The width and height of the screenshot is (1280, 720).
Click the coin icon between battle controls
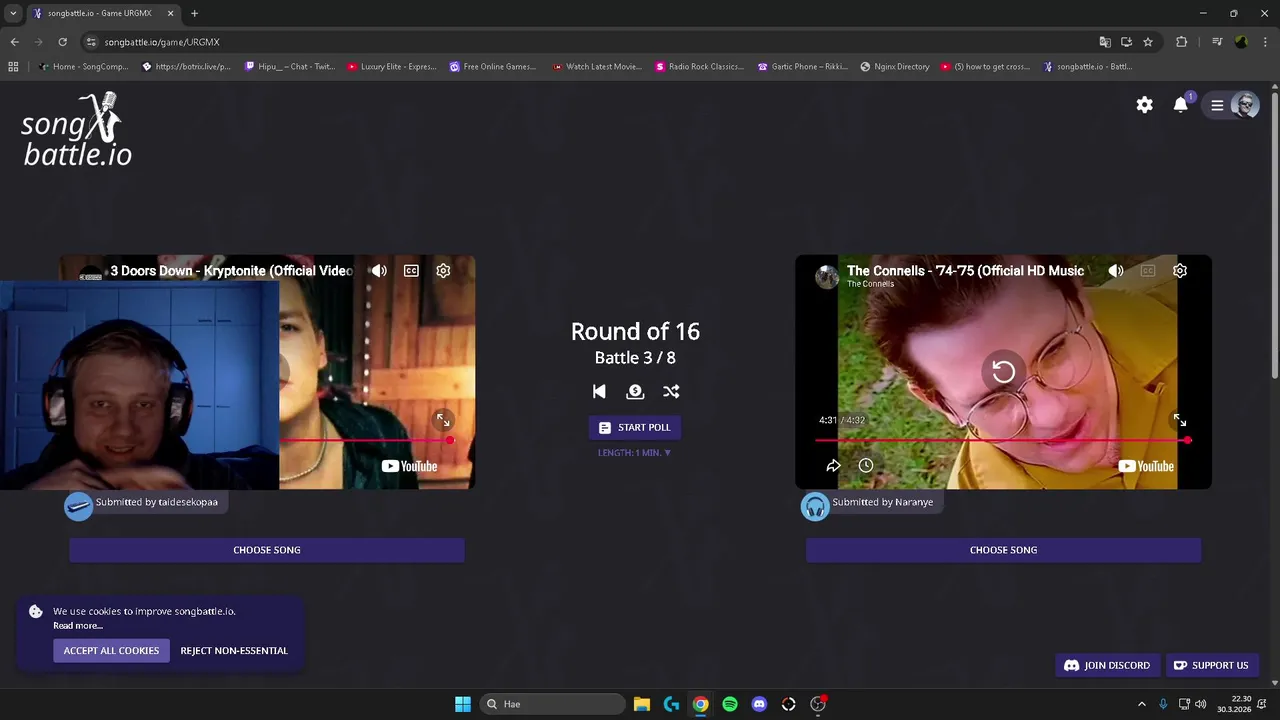tap(635, 392)
